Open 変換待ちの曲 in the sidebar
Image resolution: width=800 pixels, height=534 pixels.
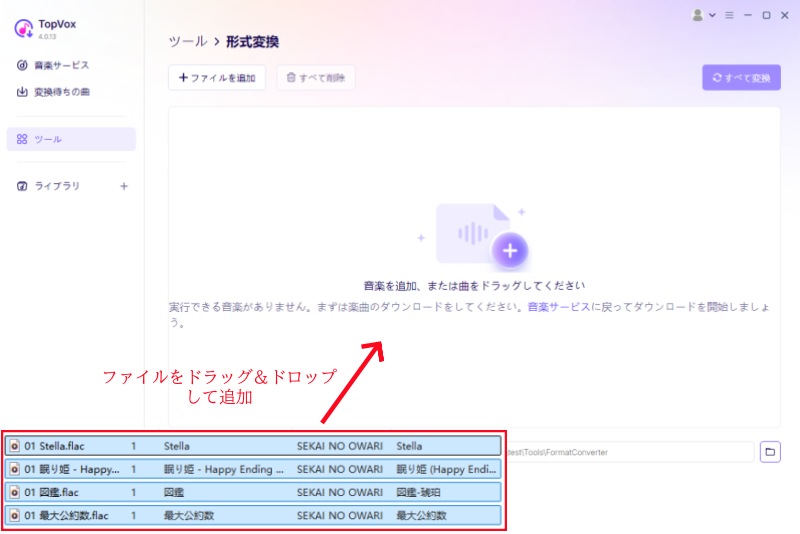[x=53, y=92]
